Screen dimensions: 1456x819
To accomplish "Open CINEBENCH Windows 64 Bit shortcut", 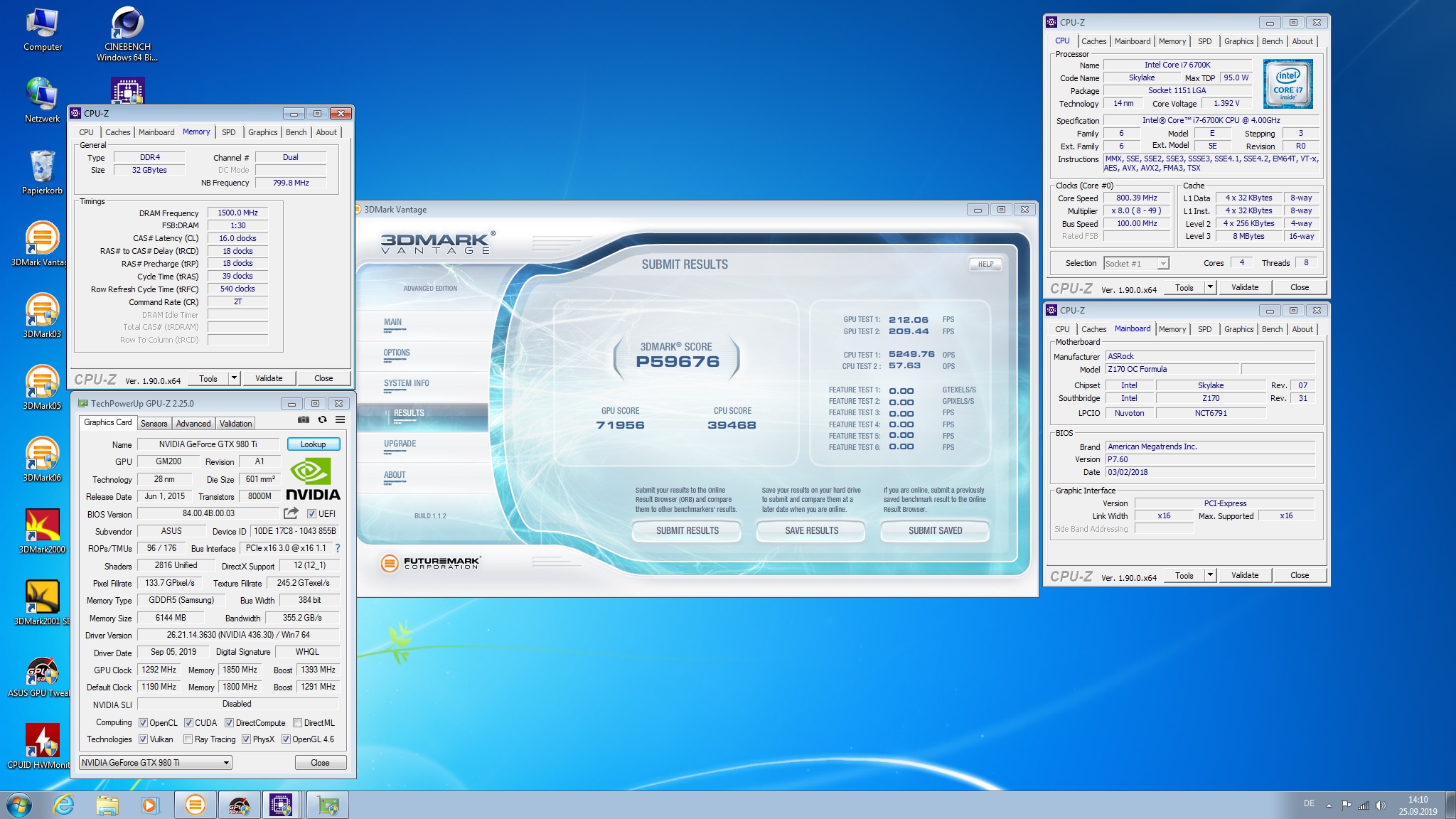I will coord(127,33).
